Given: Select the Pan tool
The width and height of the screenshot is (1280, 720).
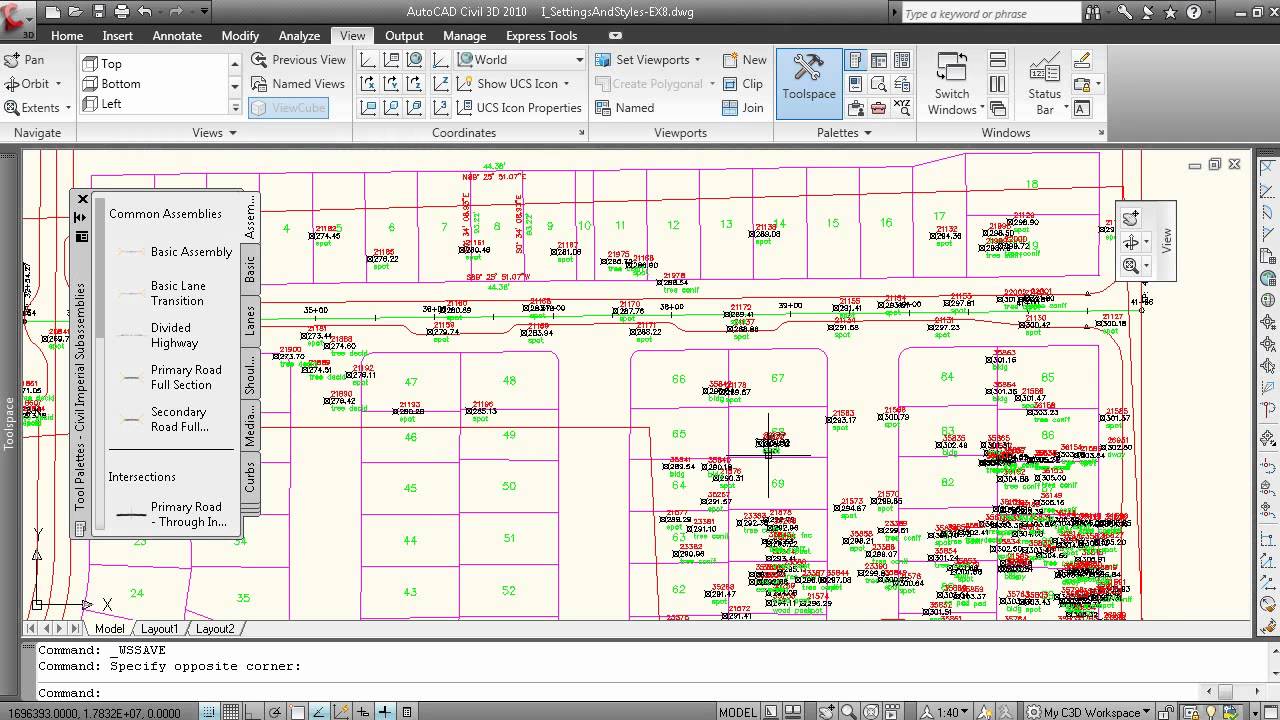Looking at the screenshot, I should coord(25,60).
